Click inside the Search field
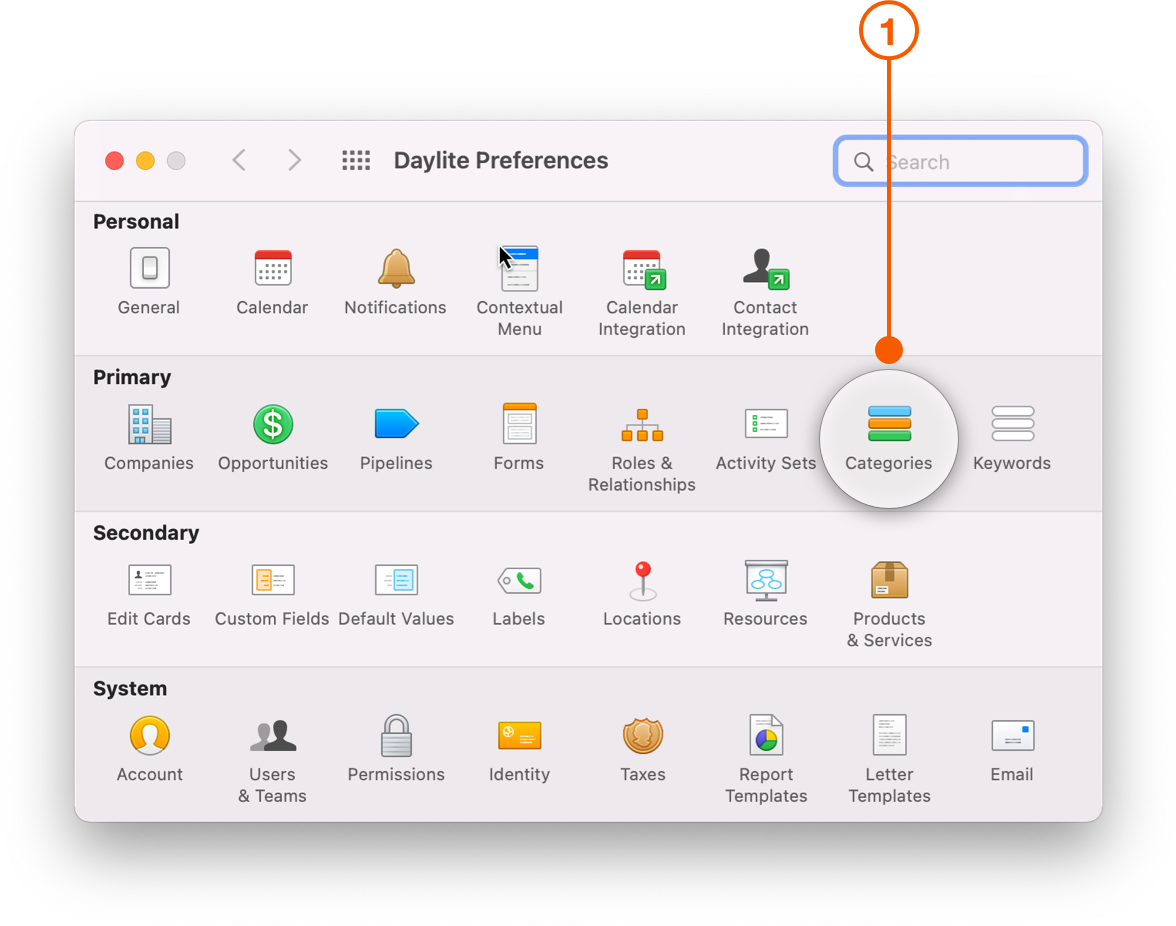Viewport: 1176px width, 926px height. pyautogui.click(x=960, y=160)
